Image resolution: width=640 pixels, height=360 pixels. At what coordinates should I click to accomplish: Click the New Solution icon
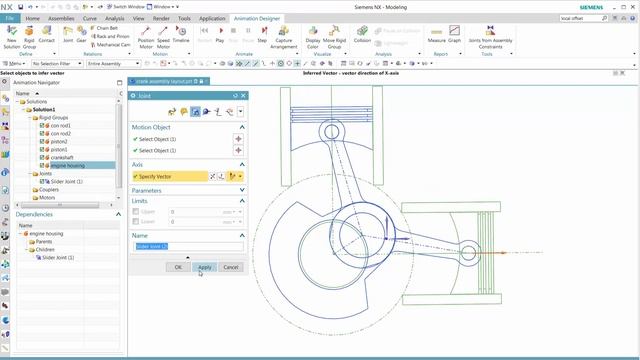12,37
